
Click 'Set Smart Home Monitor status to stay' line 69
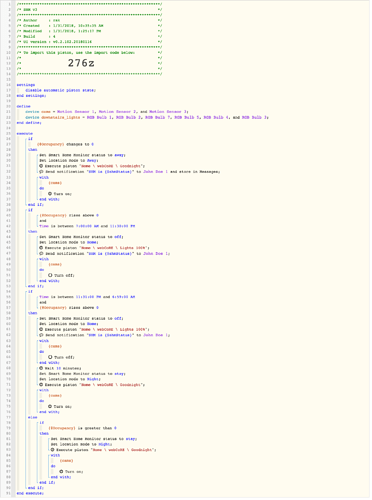click(x=82, y=374)
